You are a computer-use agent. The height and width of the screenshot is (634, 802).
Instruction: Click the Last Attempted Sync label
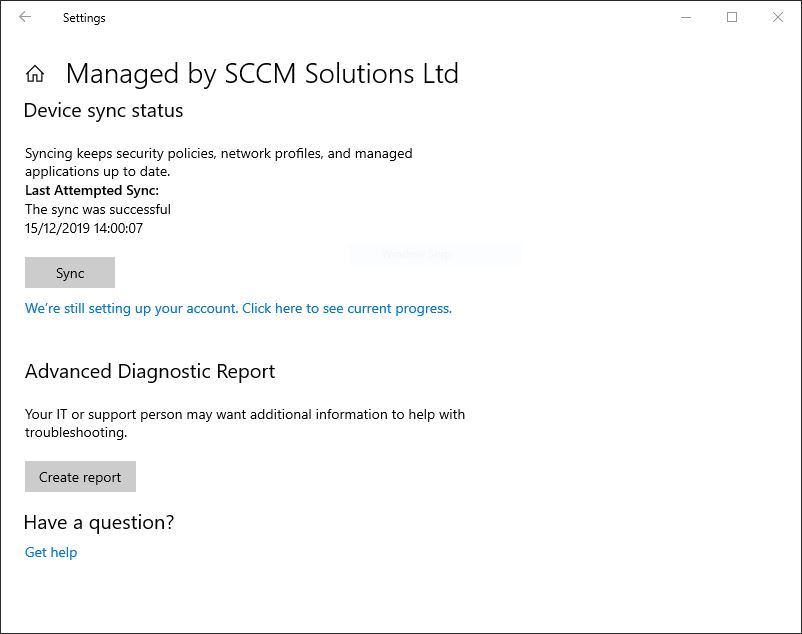92,190
